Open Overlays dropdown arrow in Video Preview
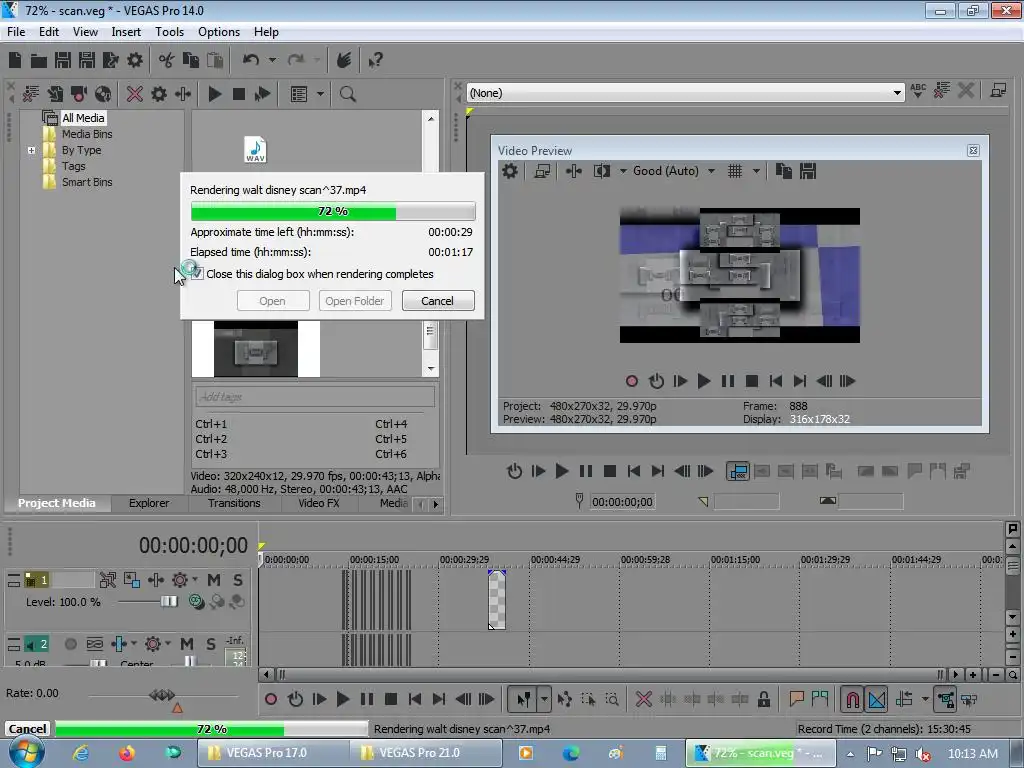1024x768 pixels. (756, 171)
